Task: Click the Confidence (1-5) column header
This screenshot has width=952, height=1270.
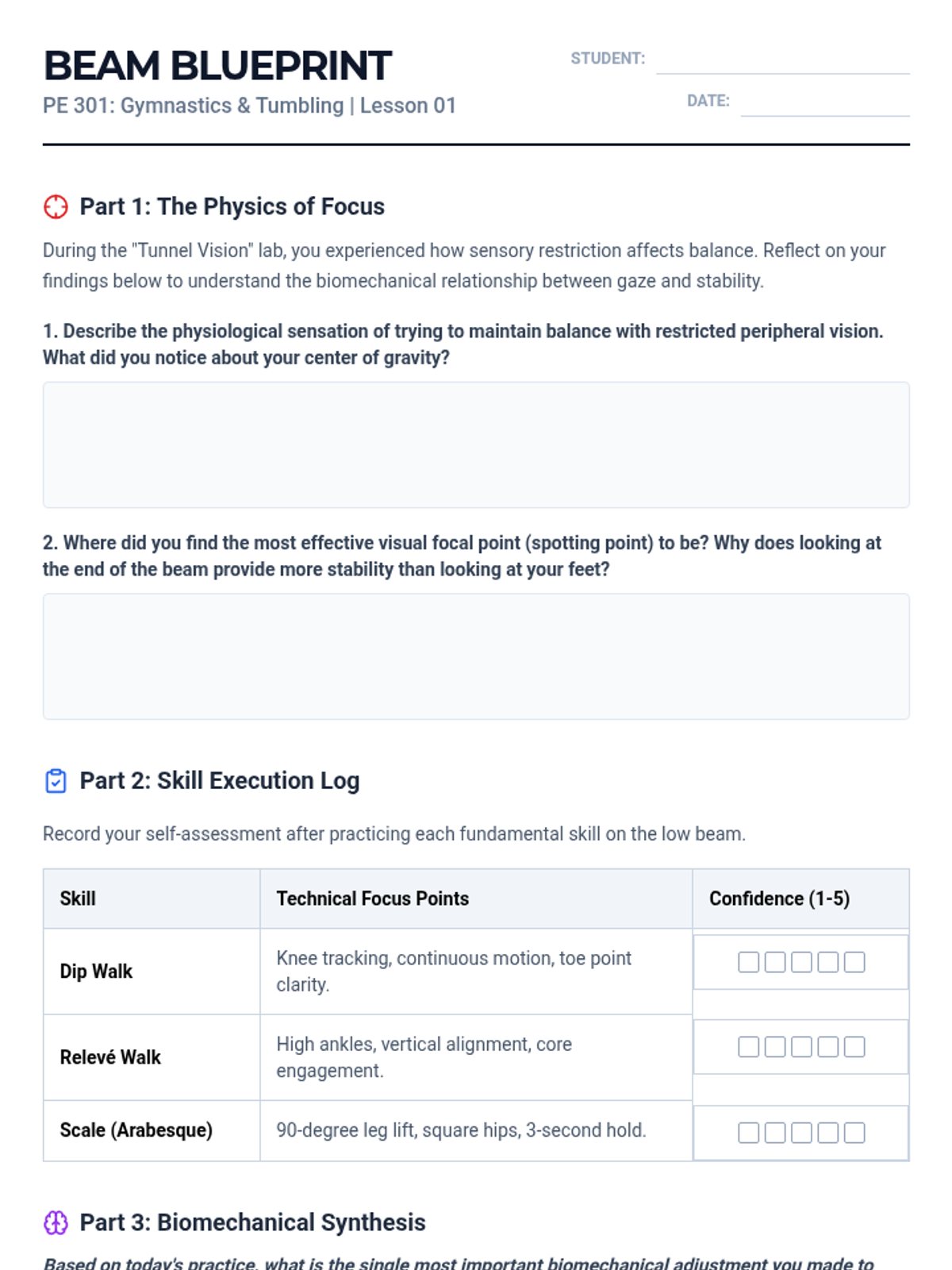Action: pos(800,899)
